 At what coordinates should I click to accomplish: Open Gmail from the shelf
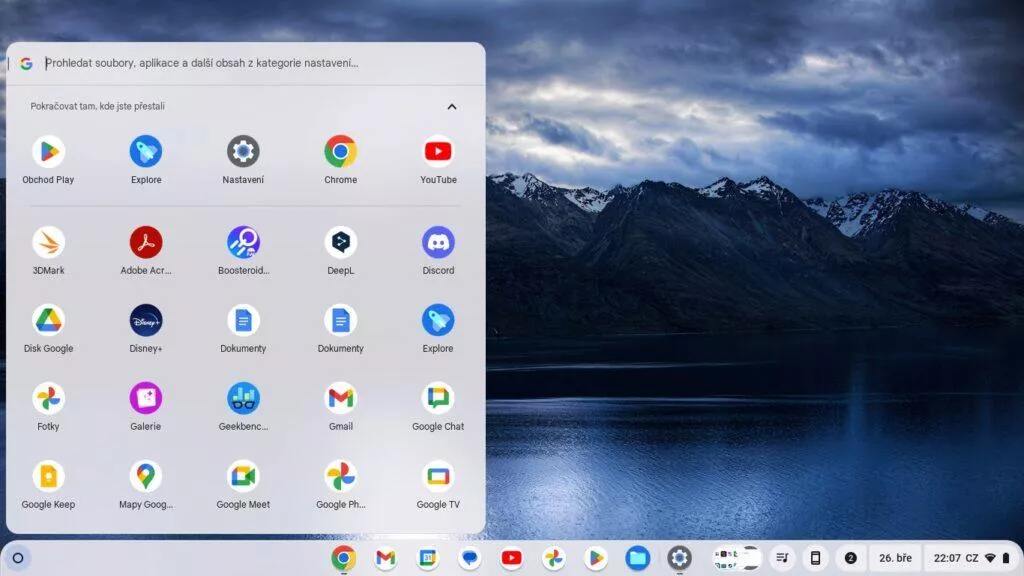click(x=385, y=558)
